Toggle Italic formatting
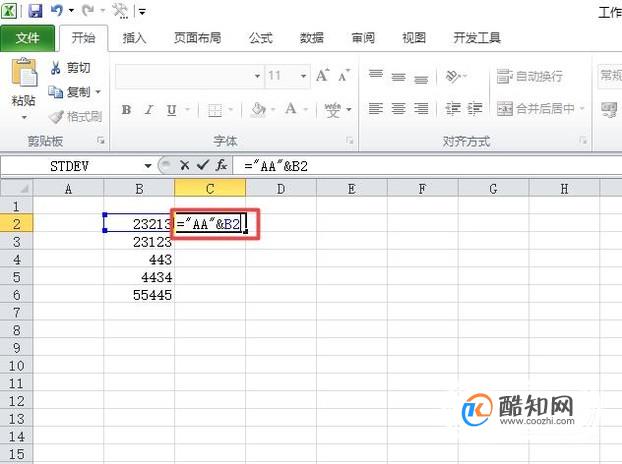This screenshot has width=622, height=464. 149,109
